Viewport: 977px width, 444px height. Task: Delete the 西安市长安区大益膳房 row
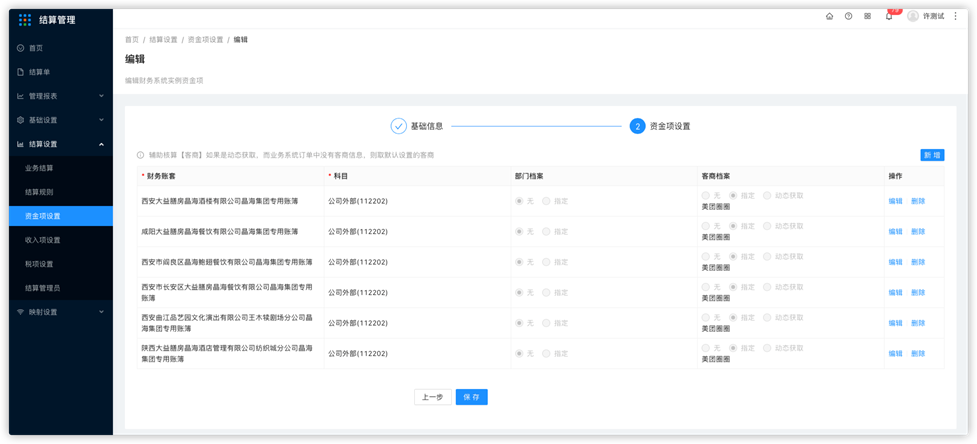[x=918, y=293]
